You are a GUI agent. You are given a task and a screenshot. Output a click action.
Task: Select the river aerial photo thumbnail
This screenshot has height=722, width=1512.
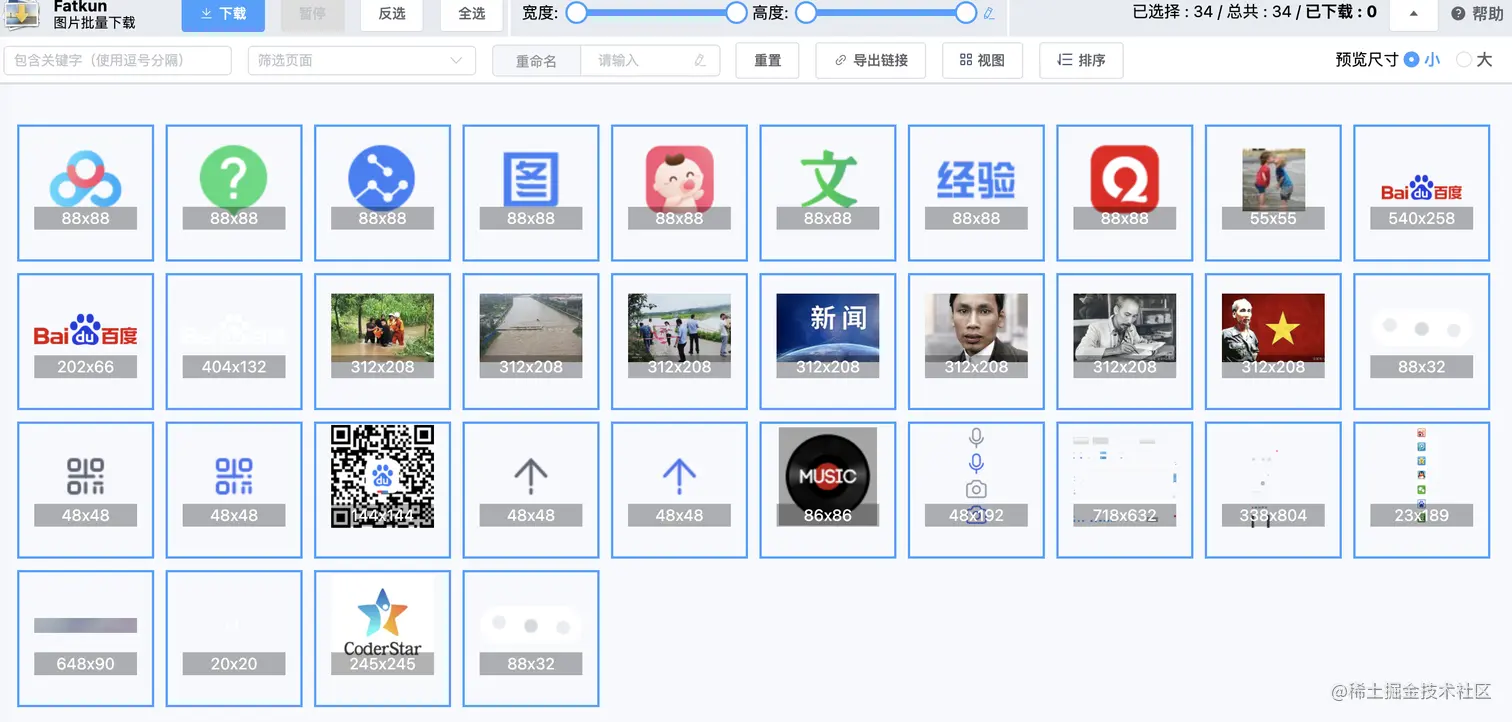pos(531,342)
